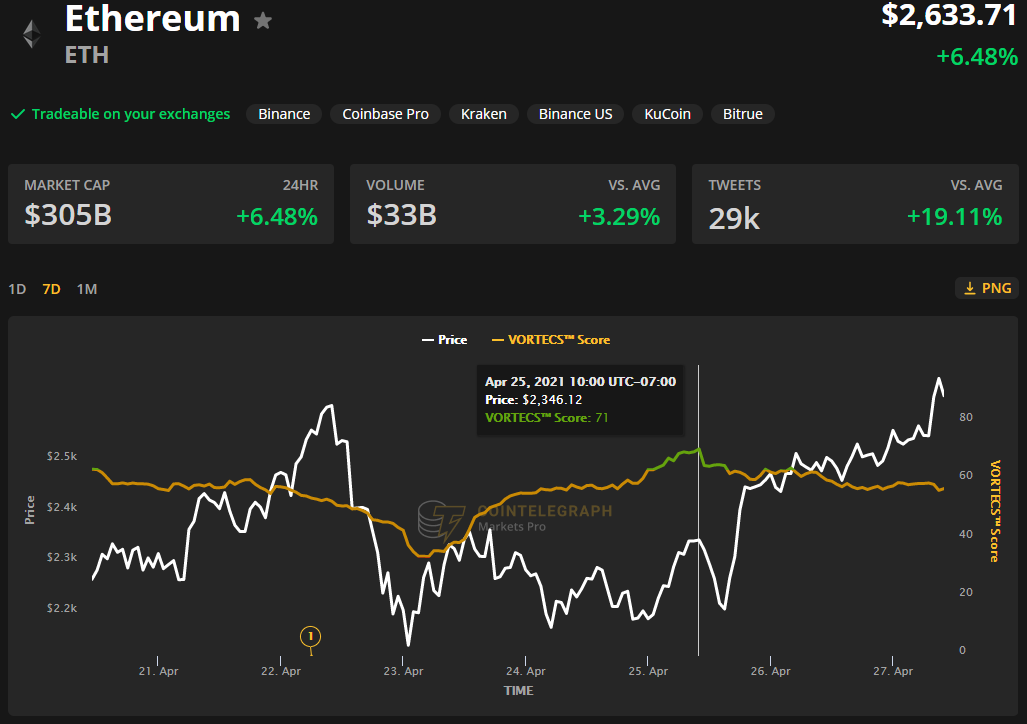Click the favorite star next to Ethereum
The width and height of the screenshot is (1027, 724).
263,21
